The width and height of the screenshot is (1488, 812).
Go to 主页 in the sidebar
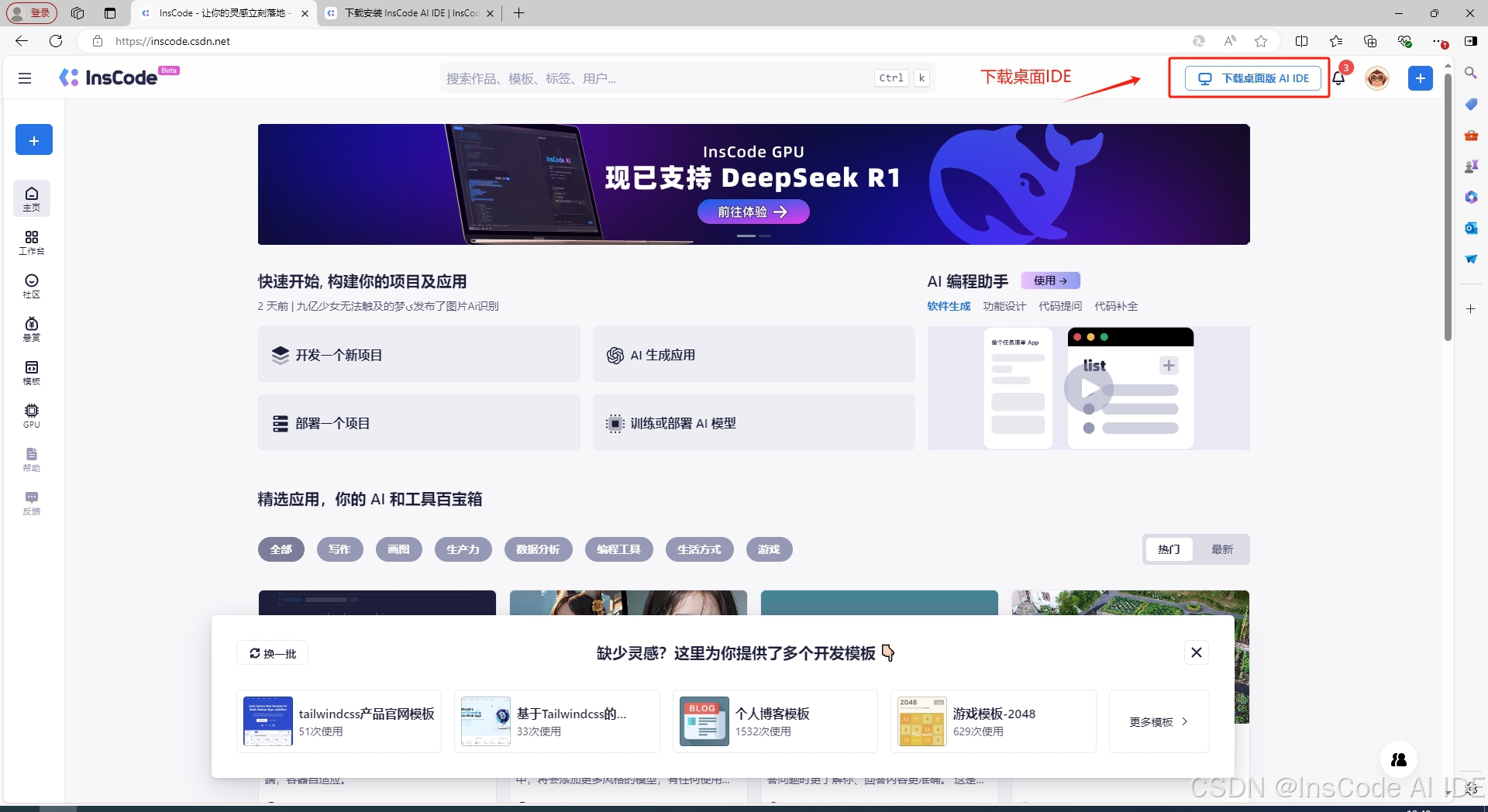[x=32, y=198]
